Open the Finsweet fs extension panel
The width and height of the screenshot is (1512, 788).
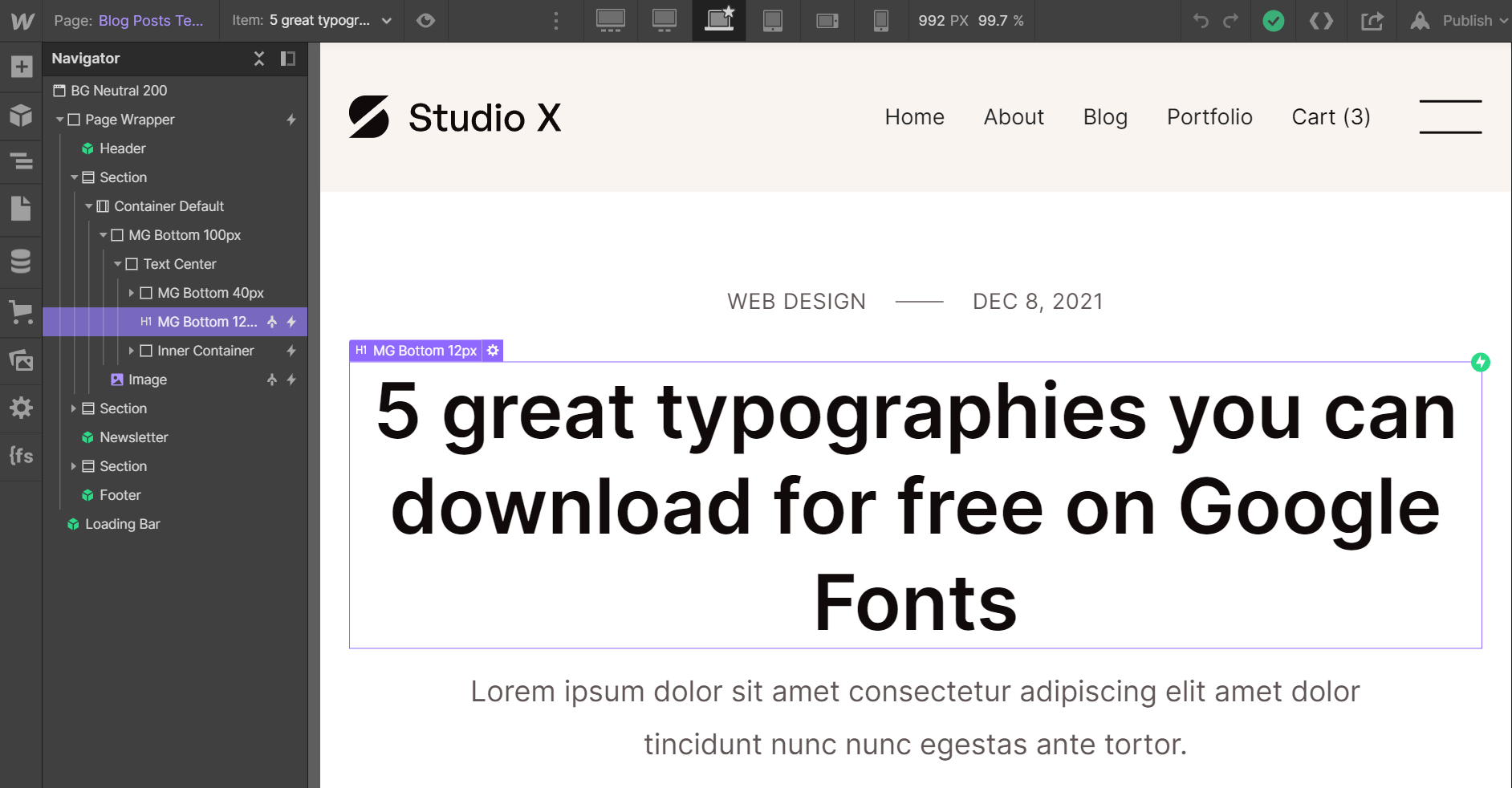point(22,456)
